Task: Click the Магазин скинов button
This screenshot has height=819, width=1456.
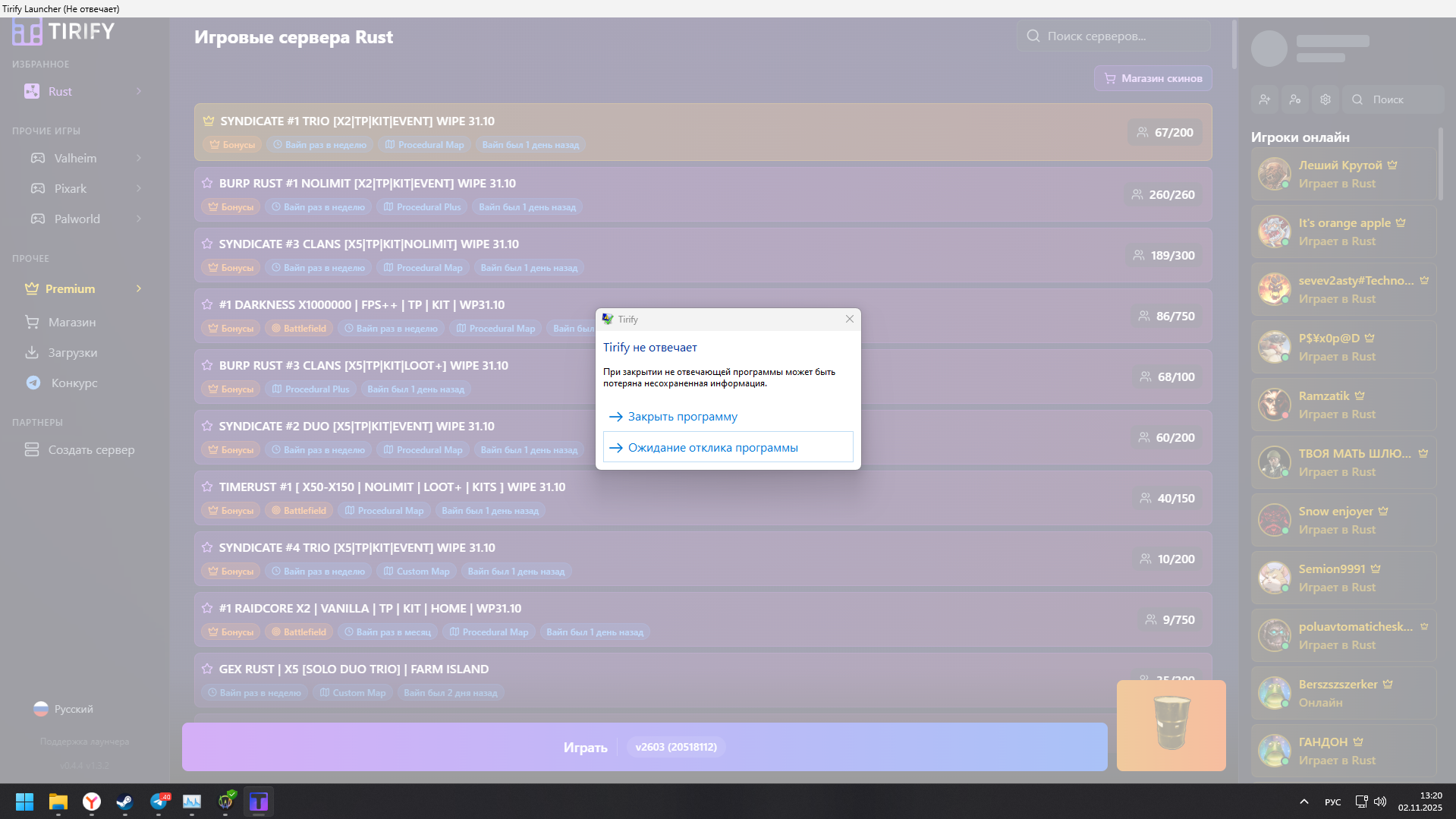Action: [x=1153, y=78]
